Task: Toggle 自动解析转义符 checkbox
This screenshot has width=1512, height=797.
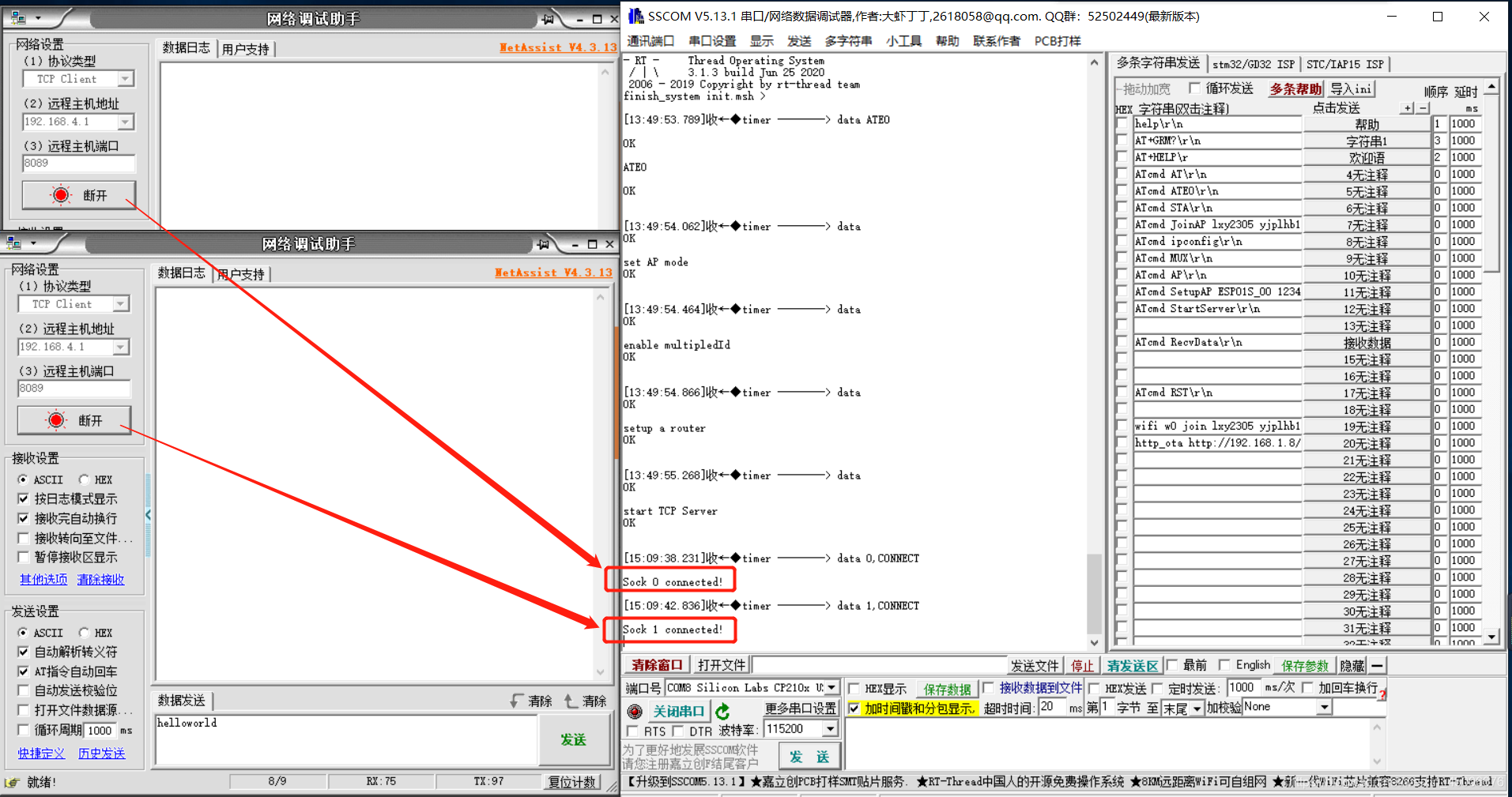Action: tap(24, 652)
